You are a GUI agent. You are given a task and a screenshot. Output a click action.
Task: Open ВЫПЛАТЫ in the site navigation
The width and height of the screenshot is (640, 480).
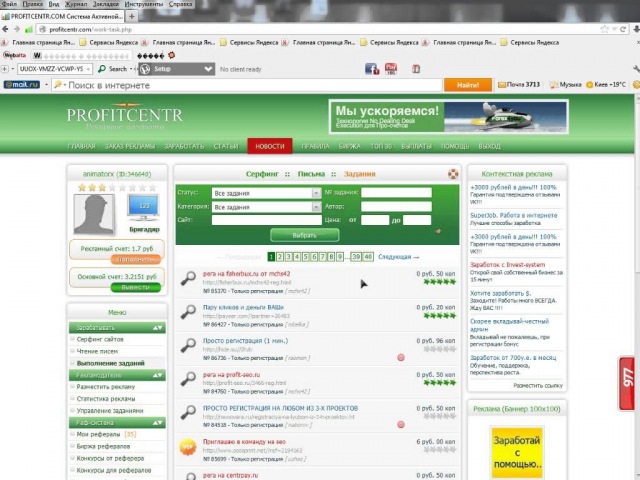[416, 146]
